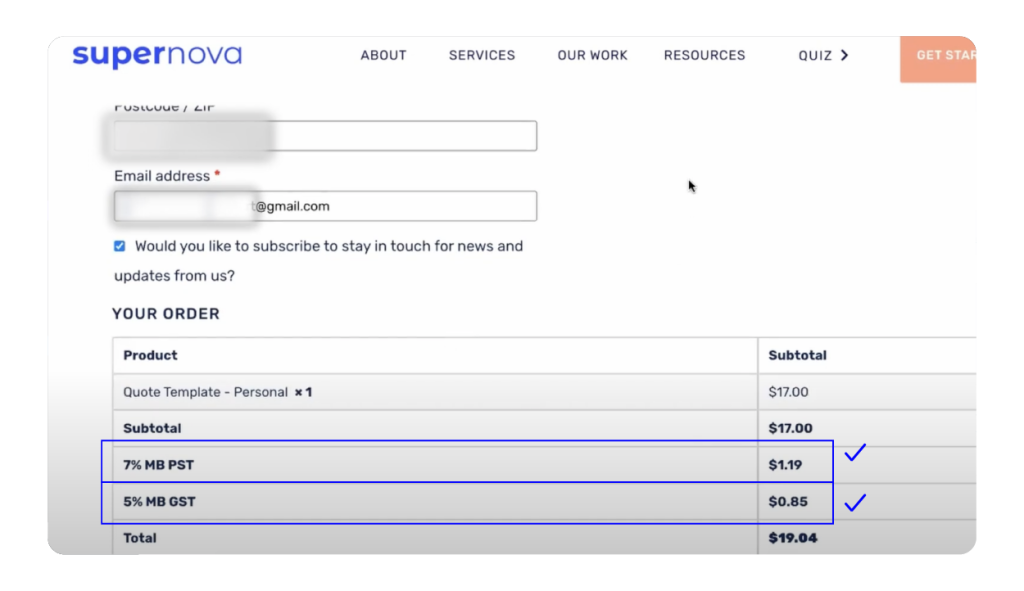Open the QUIZ menu item

pyautogui.click(x=814, y=55)
